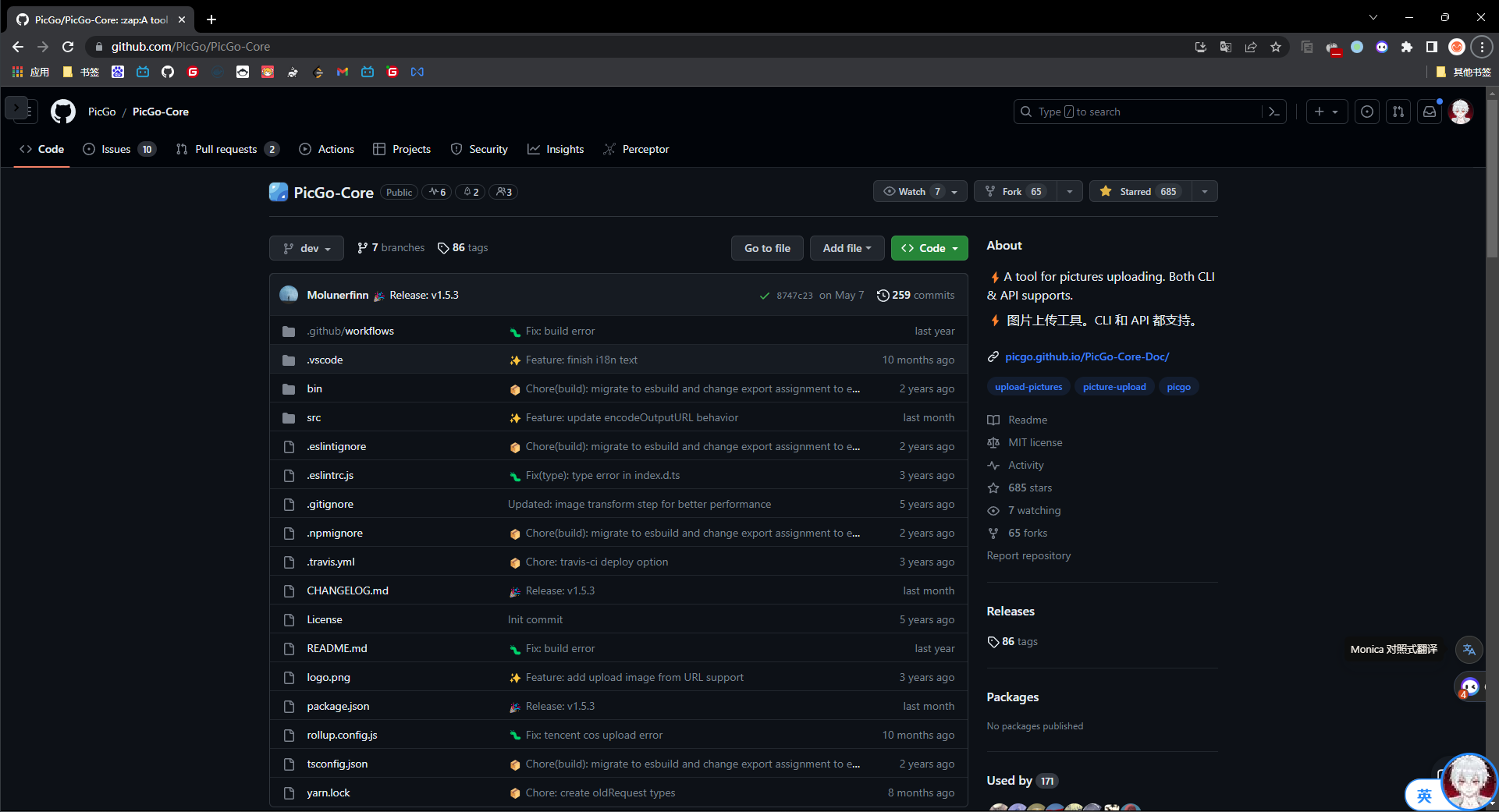Open the issues icon in top header
Viewport: 1499px width, 812px height.
(x=1367, y=112)
